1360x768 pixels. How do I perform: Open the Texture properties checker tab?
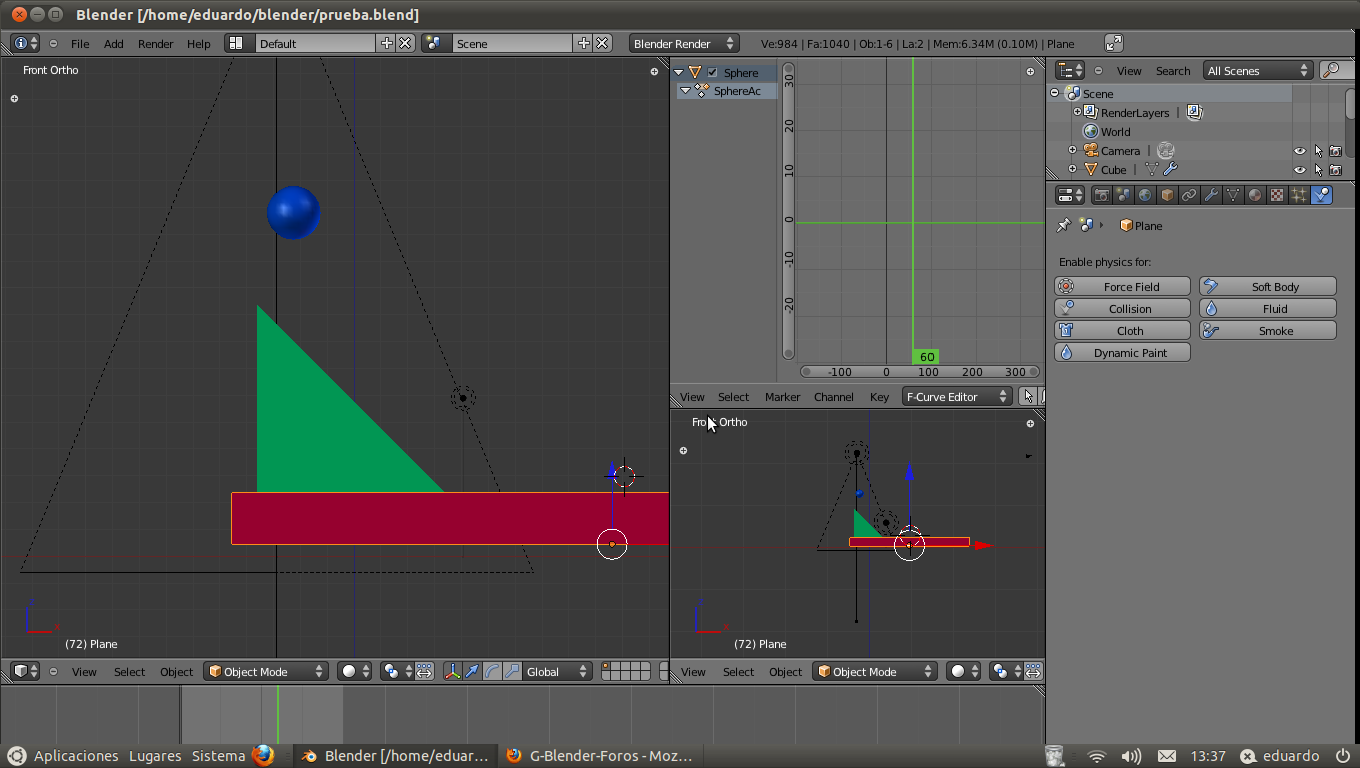point(1277,196)
